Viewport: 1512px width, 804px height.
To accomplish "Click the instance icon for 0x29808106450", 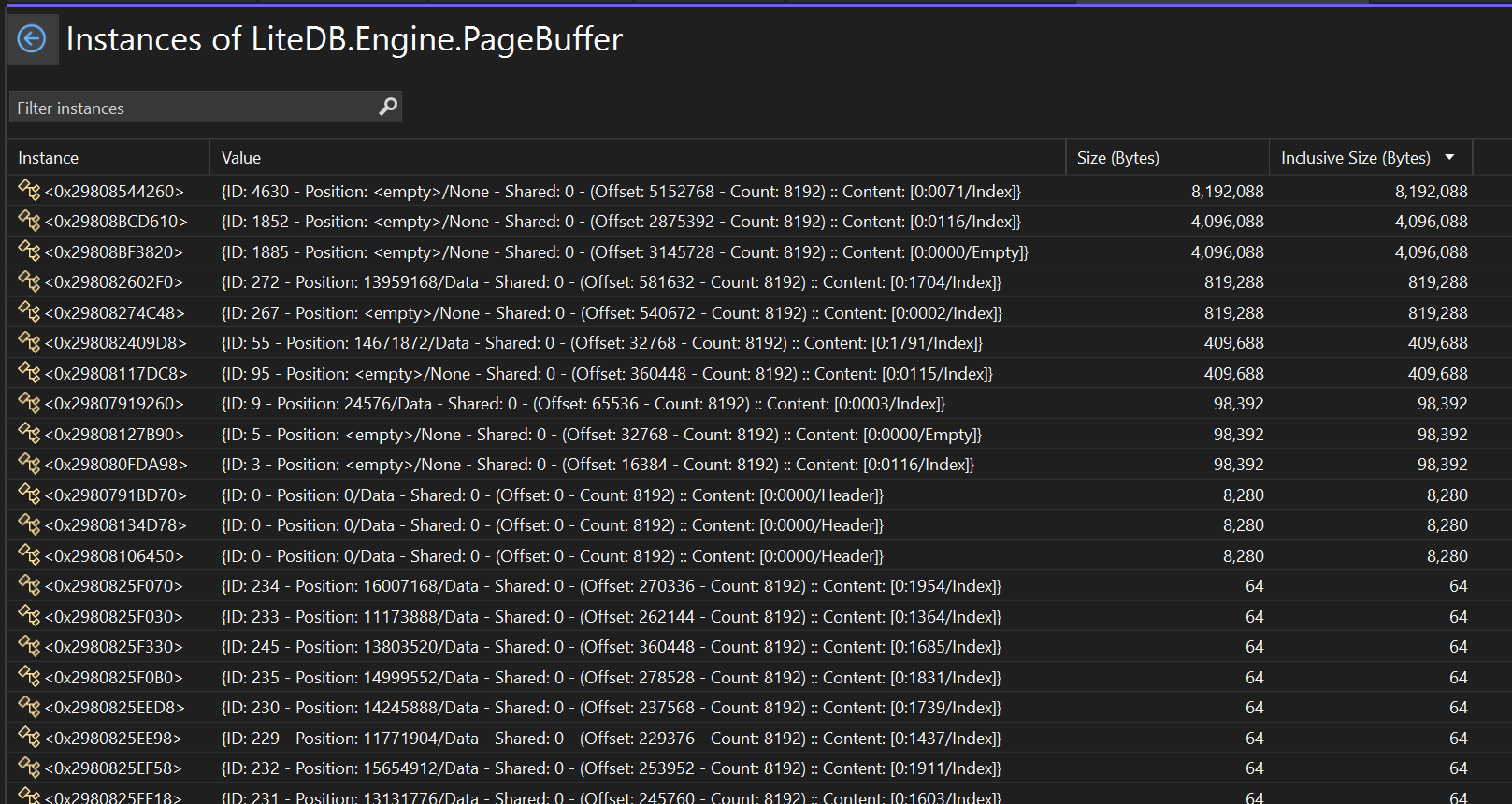I will [x=29, y=555].
